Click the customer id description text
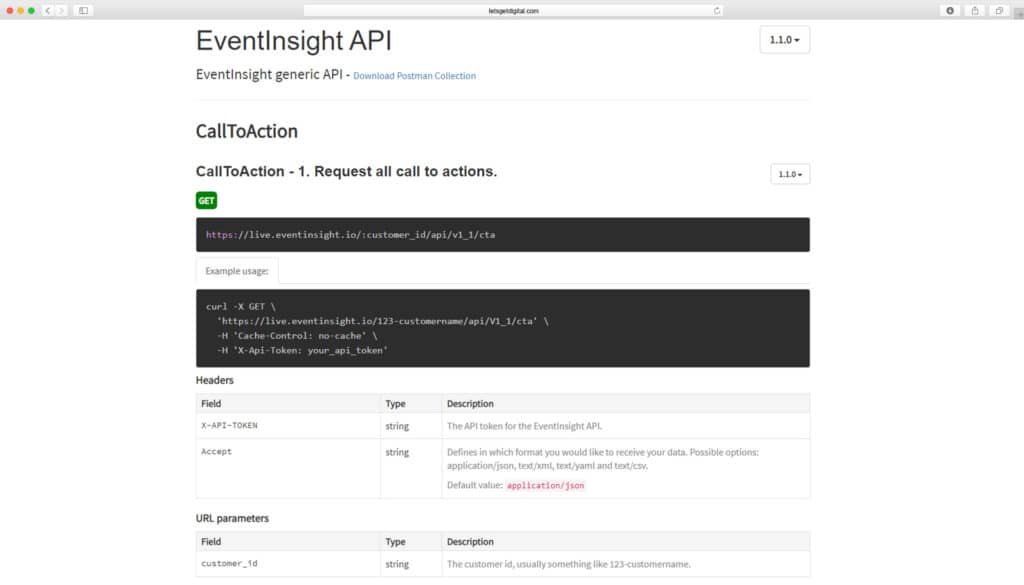 click(568, 564)
